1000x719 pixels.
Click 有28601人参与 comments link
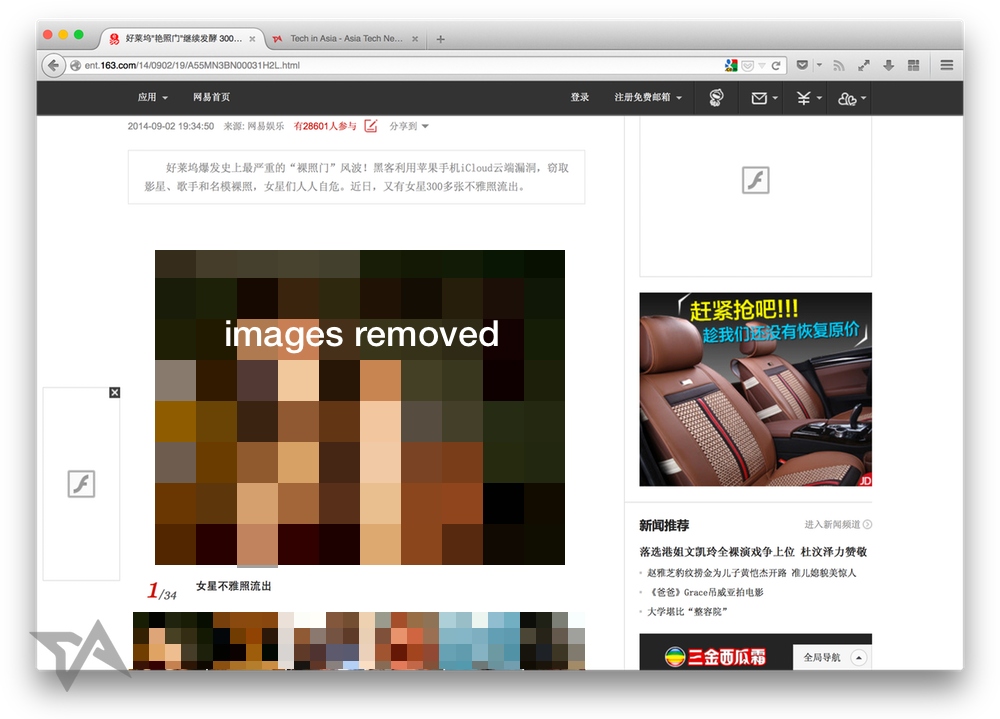[x=325, y=126]
